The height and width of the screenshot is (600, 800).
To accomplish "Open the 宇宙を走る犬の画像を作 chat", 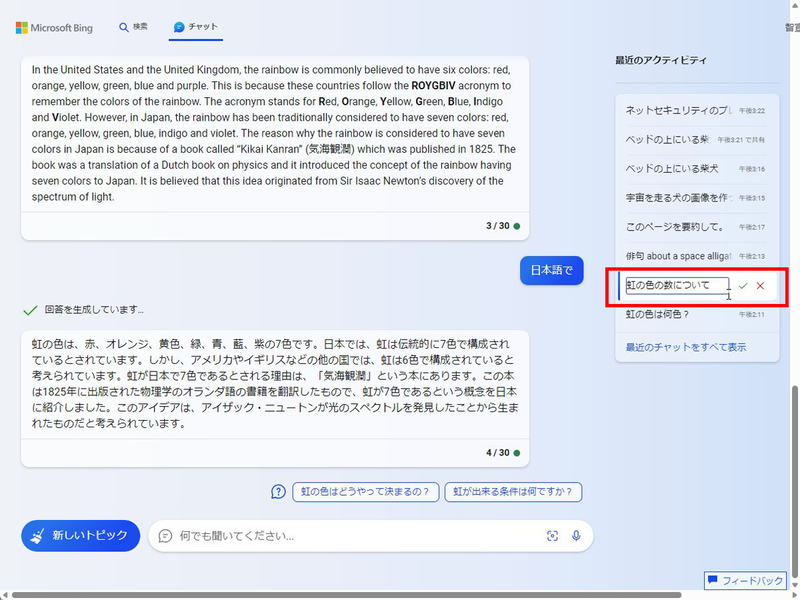I will click(x=696, y=197).
